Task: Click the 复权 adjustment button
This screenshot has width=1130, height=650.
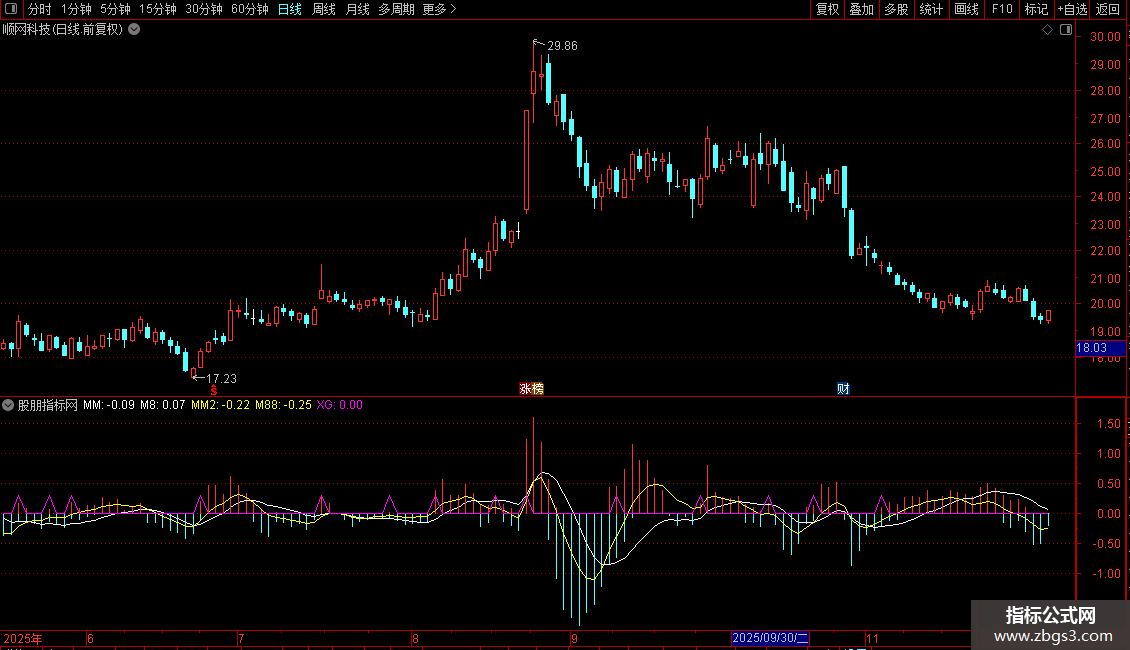Action: (827, 9)
